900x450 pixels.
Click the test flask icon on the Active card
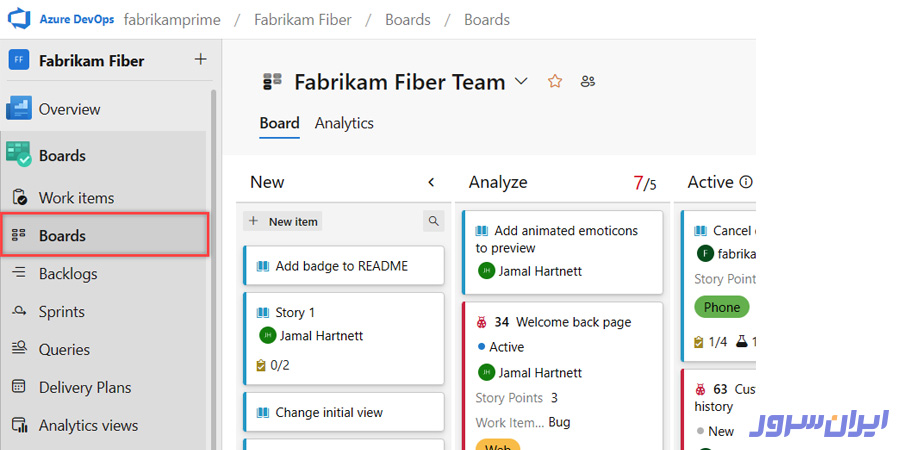coord(743,342)
